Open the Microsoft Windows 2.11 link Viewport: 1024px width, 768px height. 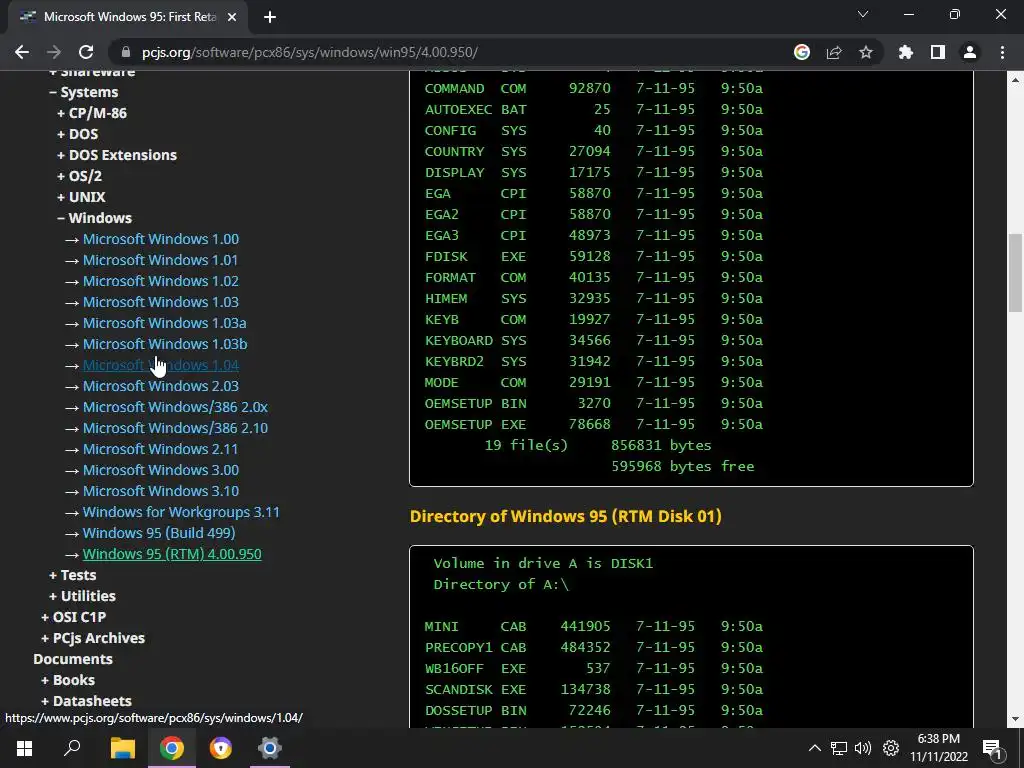tap(160, 449)
